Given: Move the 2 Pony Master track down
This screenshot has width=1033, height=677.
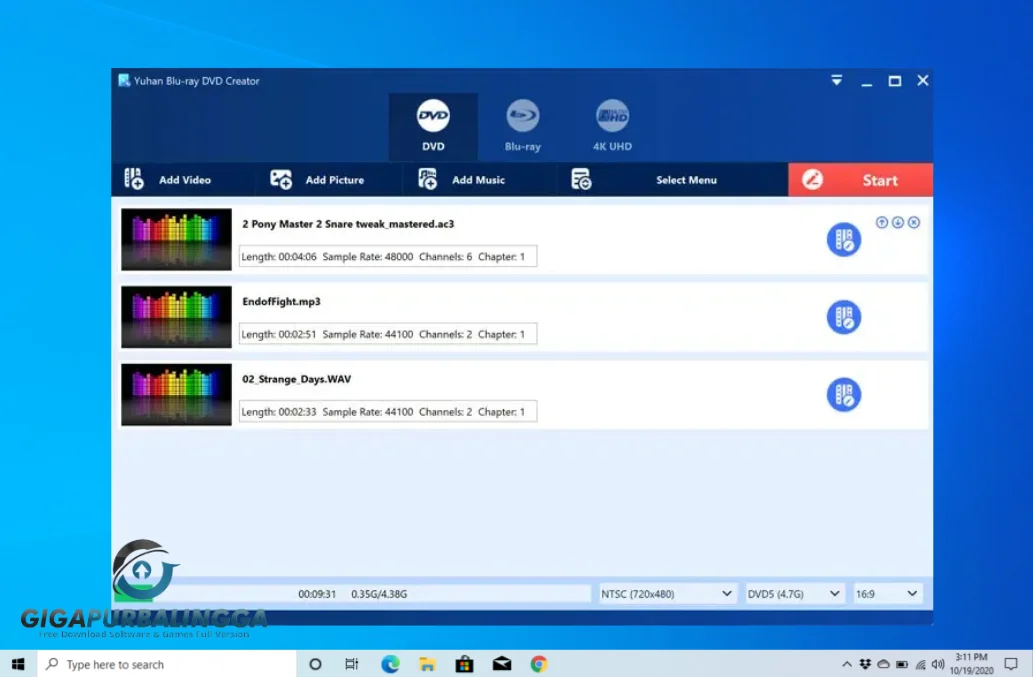Looking at the screenshot, I should pyautogui.click(x=898, y=223).
